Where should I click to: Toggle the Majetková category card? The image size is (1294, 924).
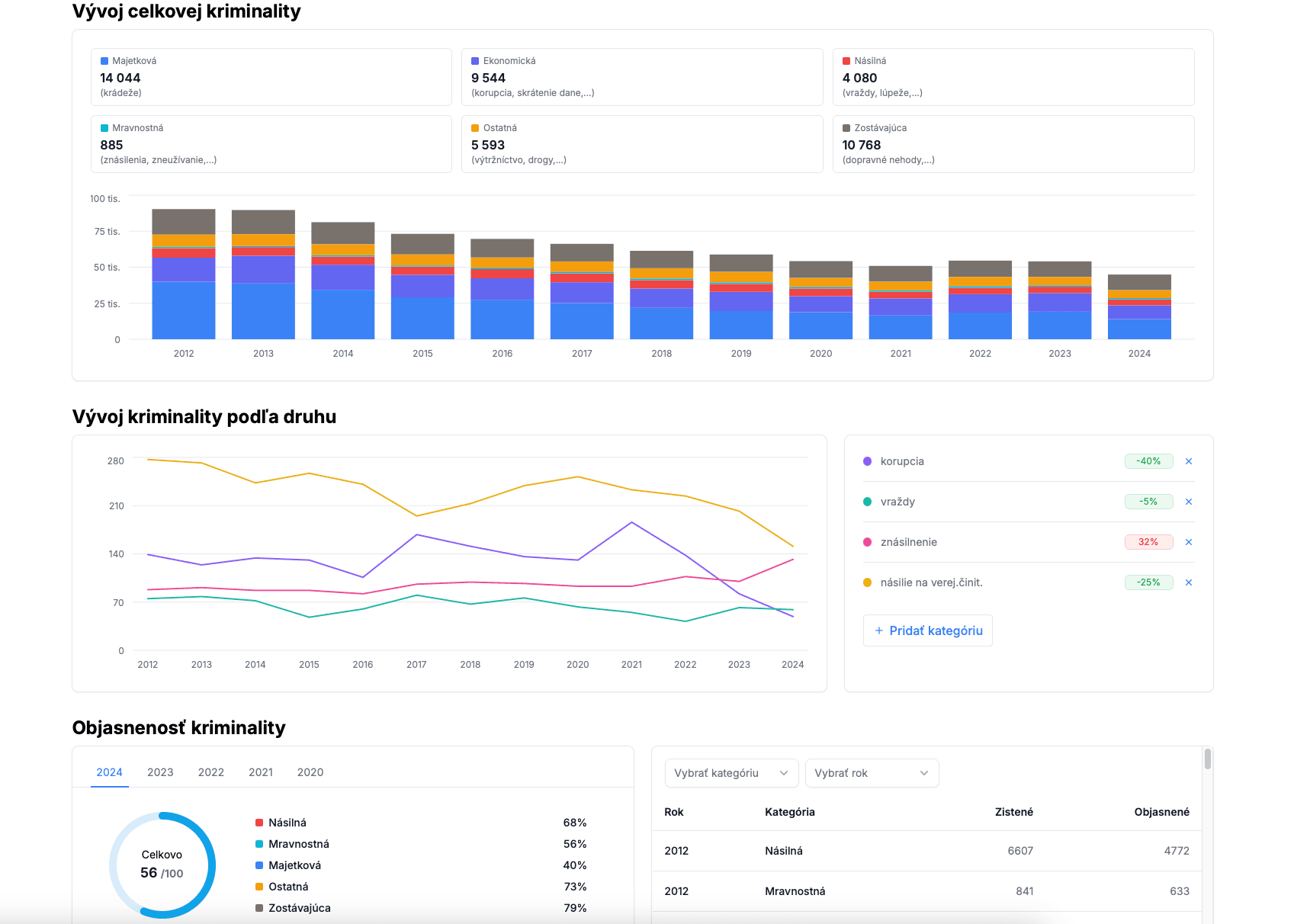[x=271, y=77]
